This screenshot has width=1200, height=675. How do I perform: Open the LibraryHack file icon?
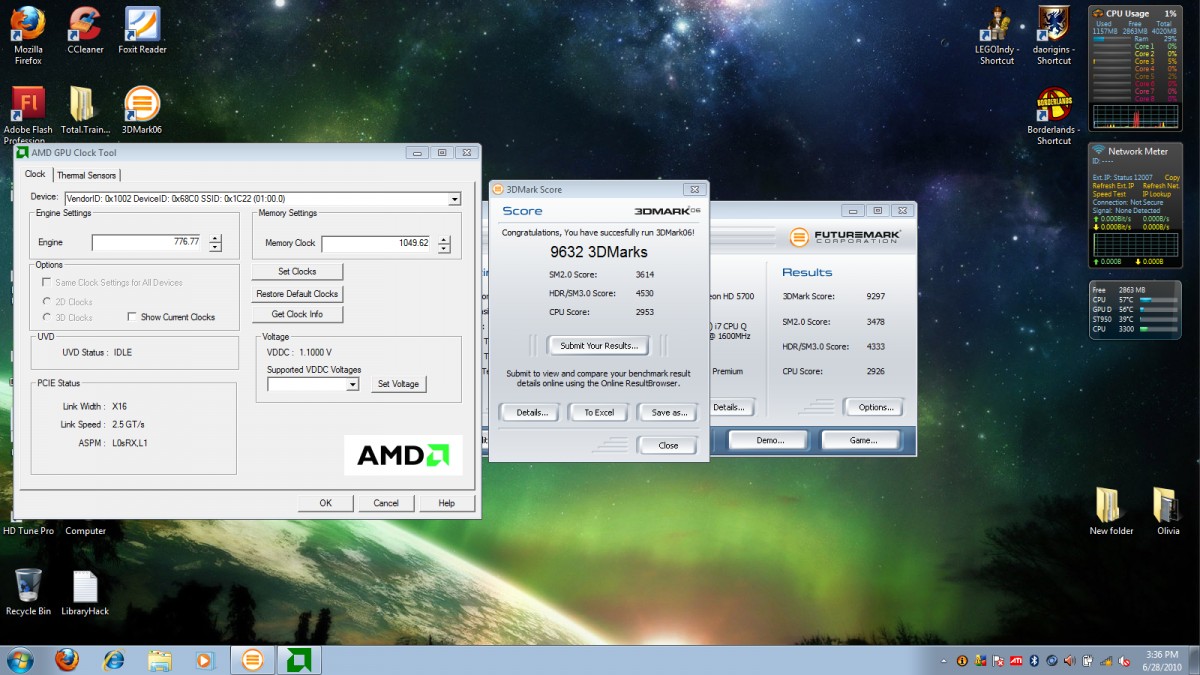click(x=85, y=592)
